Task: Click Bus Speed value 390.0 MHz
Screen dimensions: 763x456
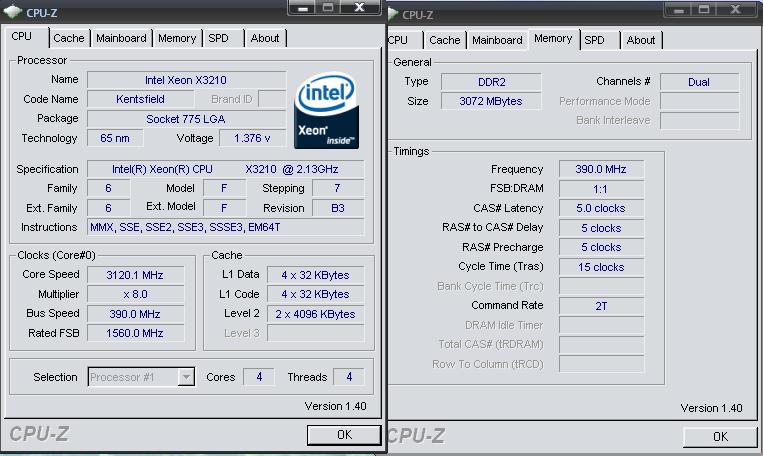Action: (x=135, y=314)
